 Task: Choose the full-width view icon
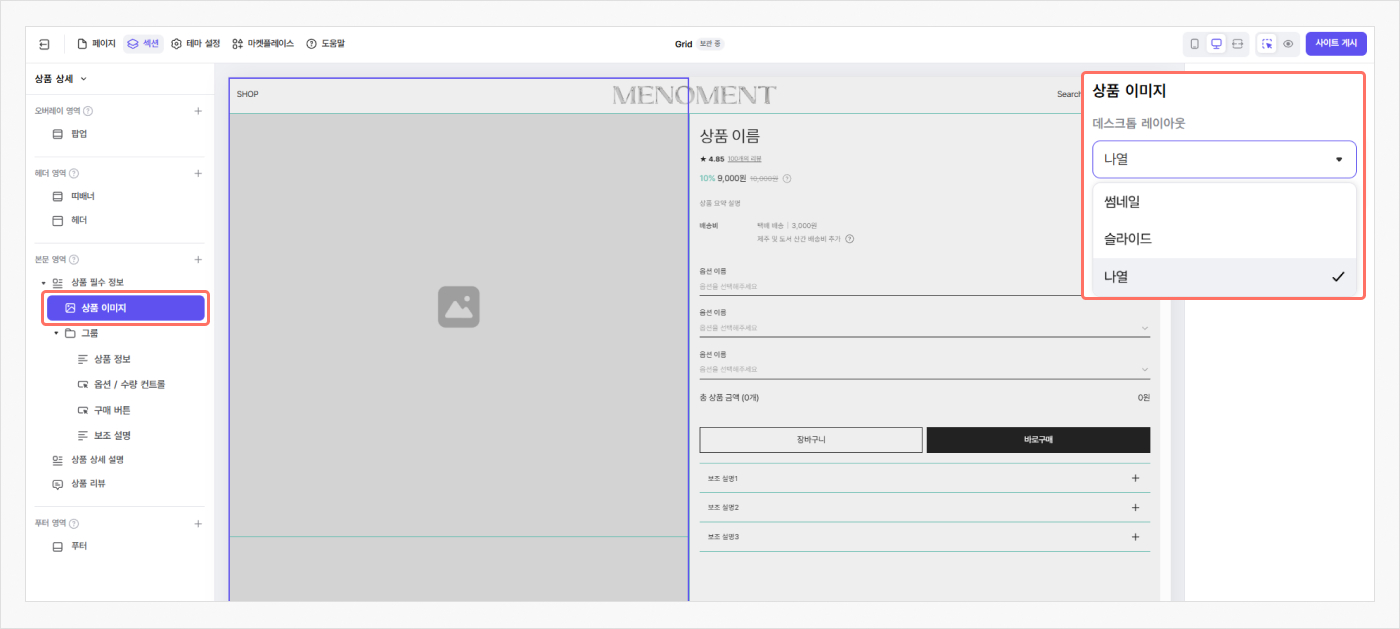tap(1238, 44)
